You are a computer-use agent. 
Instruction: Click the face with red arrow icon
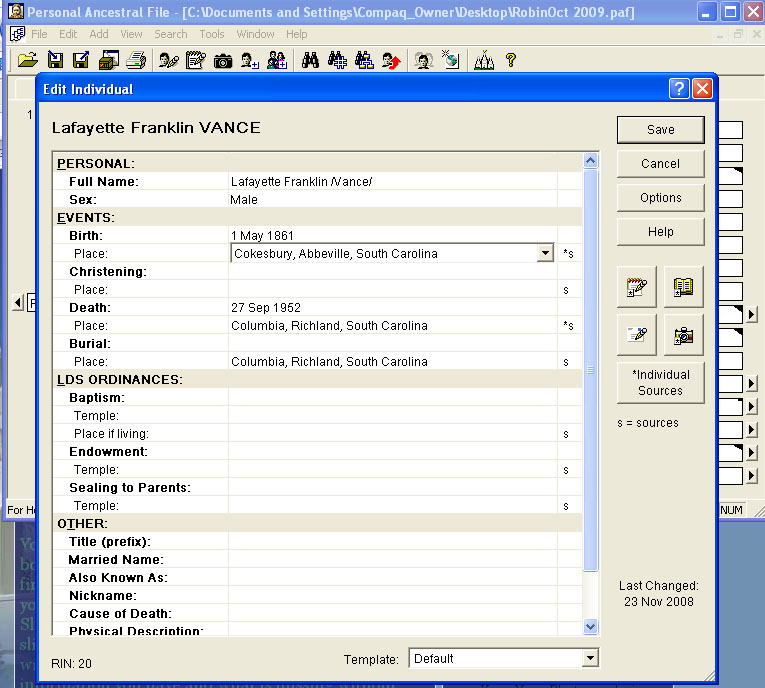click(391, 61)
